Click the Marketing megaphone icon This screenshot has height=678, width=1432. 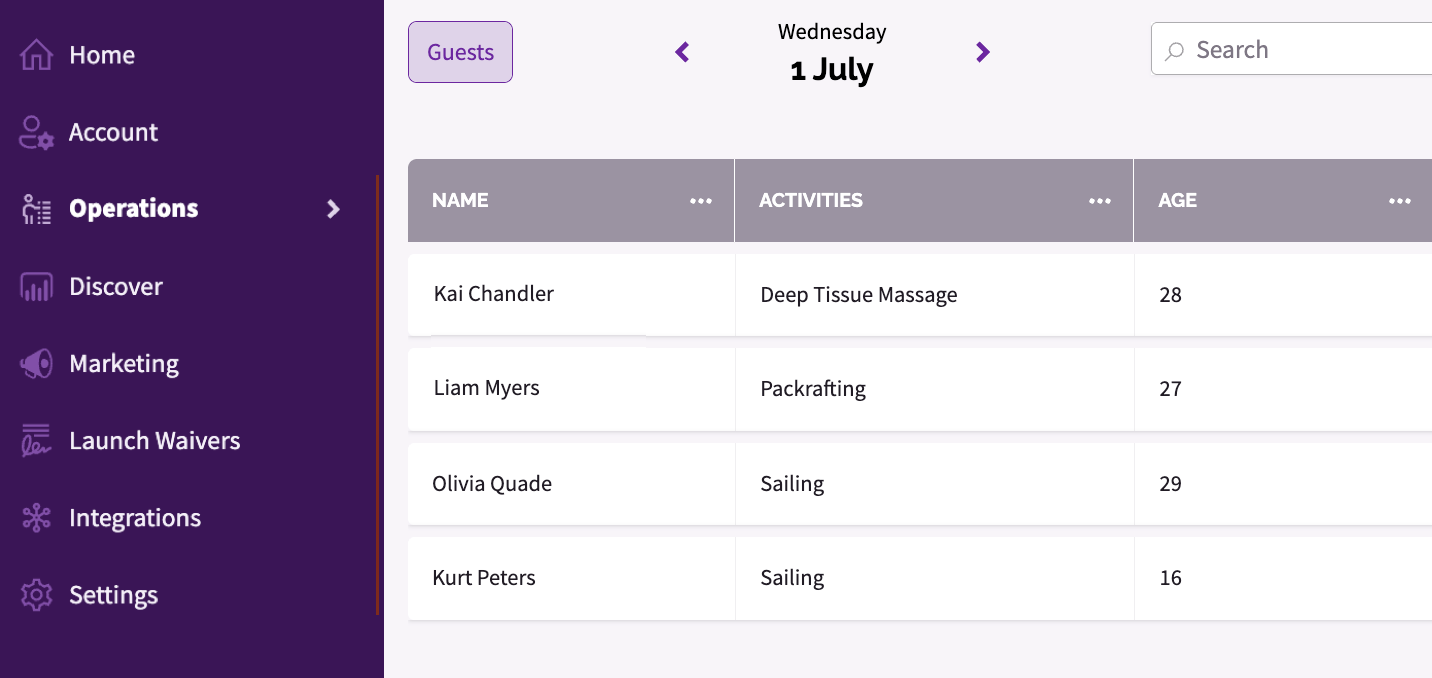click(36, 364)
